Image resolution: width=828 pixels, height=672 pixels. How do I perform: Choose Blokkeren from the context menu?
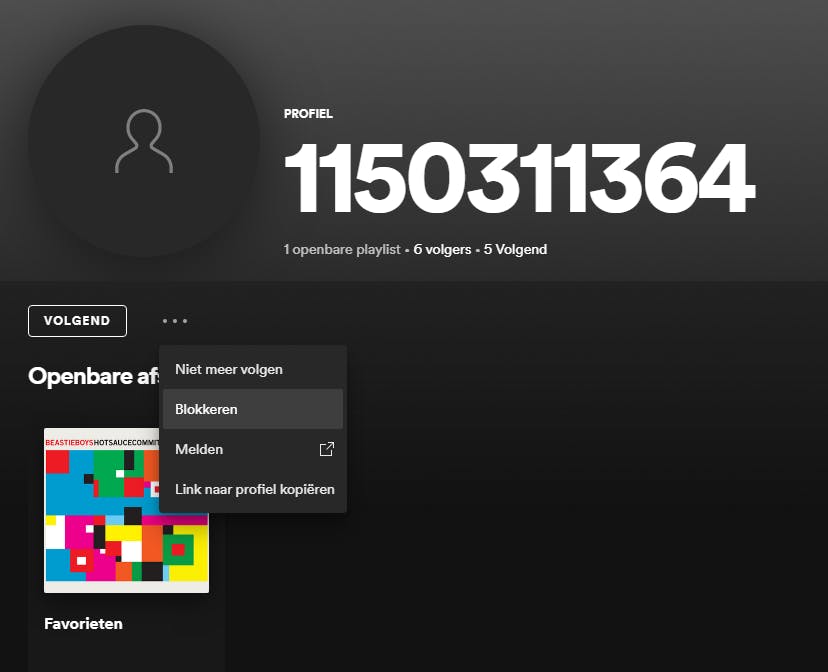tap(253, 409)
